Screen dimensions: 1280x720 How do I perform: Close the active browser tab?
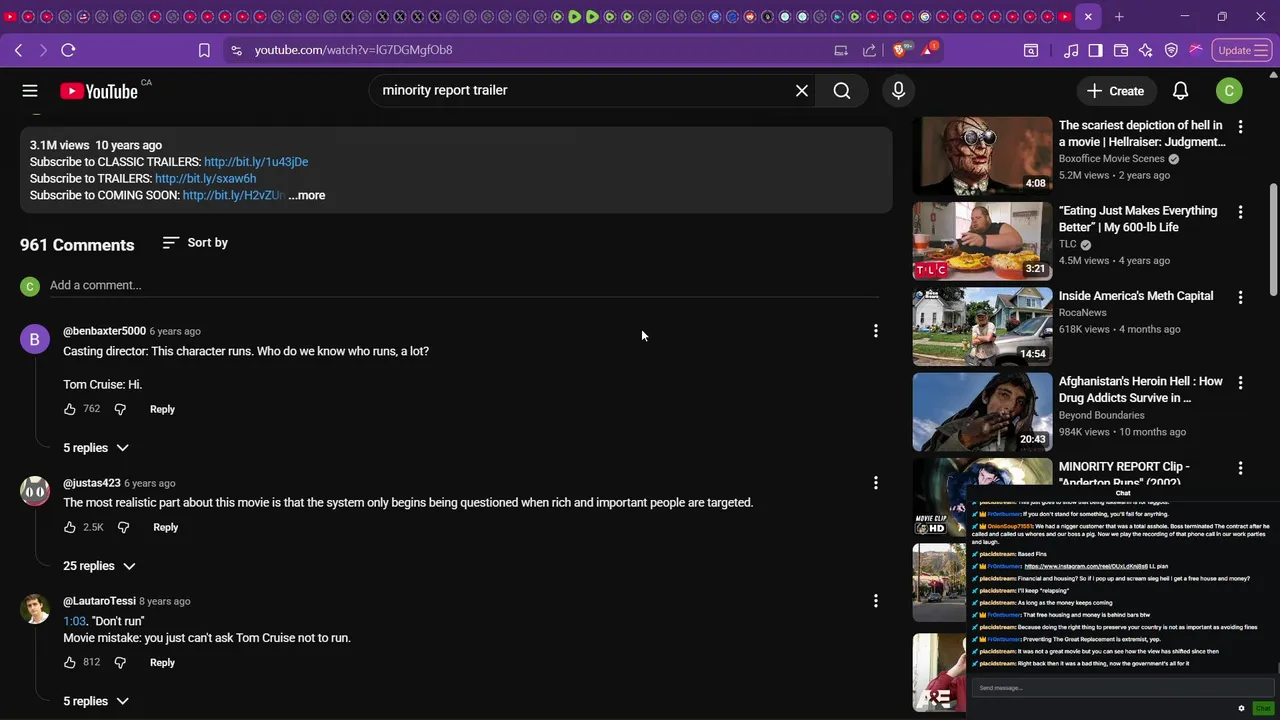[x=1088, y=16]
